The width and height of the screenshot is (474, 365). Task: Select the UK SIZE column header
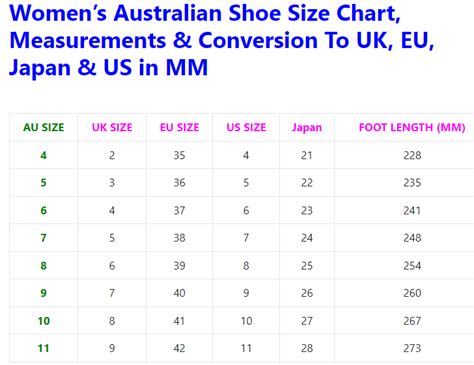click(112, 127)
